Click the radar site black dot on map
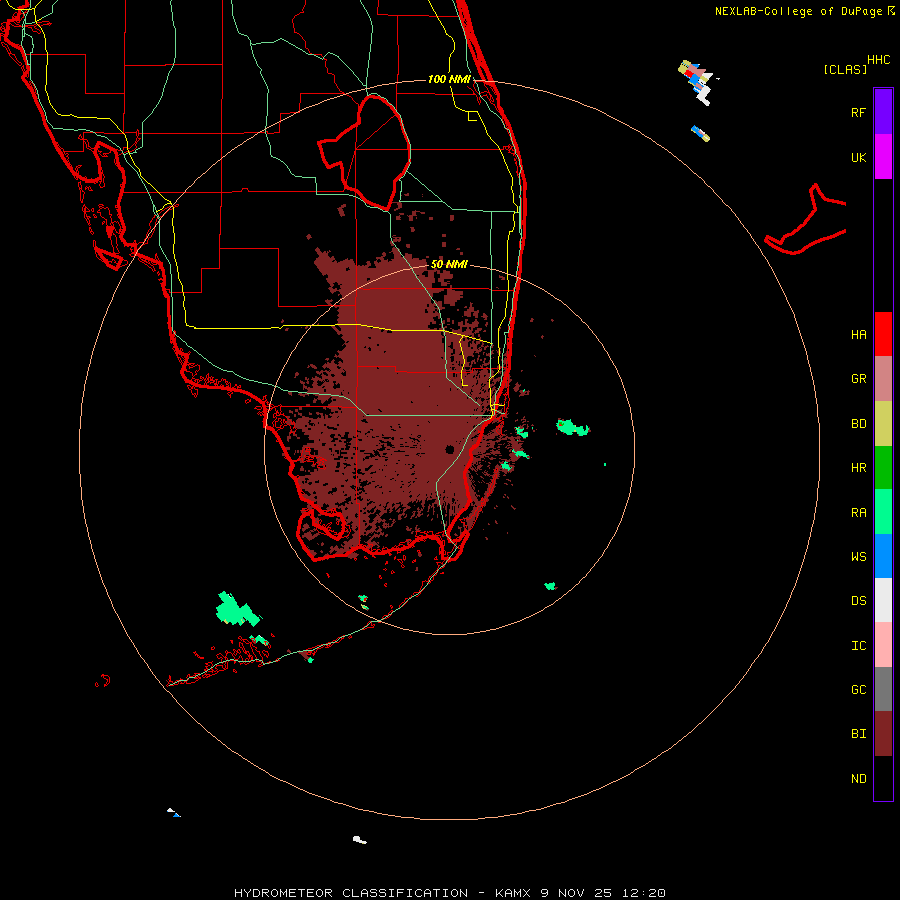Screen dimensions: 900x900 [450, 449]
